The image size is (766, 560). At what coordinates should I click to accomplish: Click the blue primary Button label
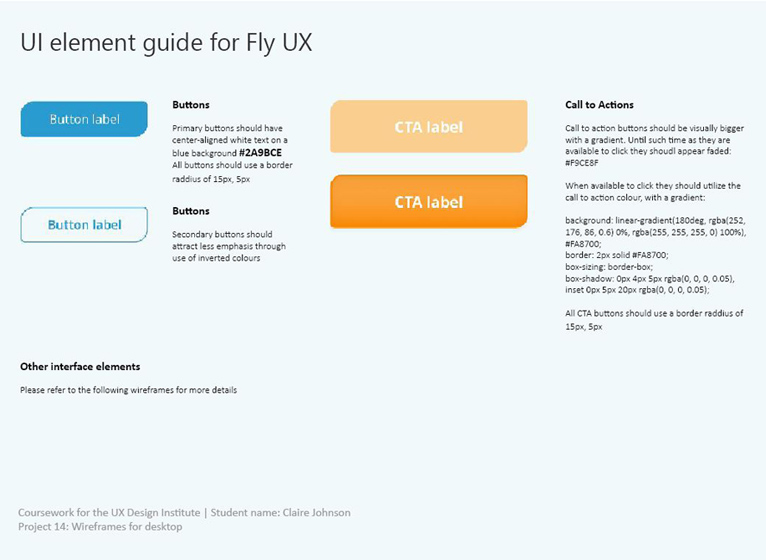coord(84,119)
